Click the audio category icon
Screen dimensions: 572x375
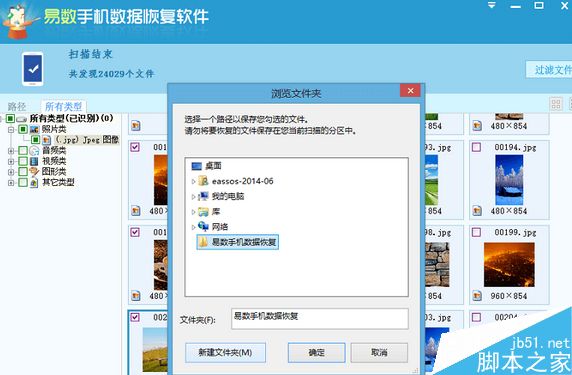tap(34, 150)
